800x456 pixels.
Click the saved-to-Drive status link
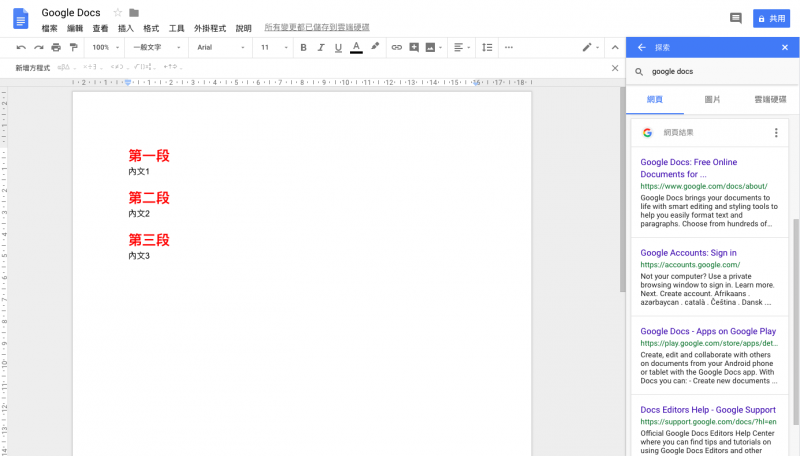(316, 28)
